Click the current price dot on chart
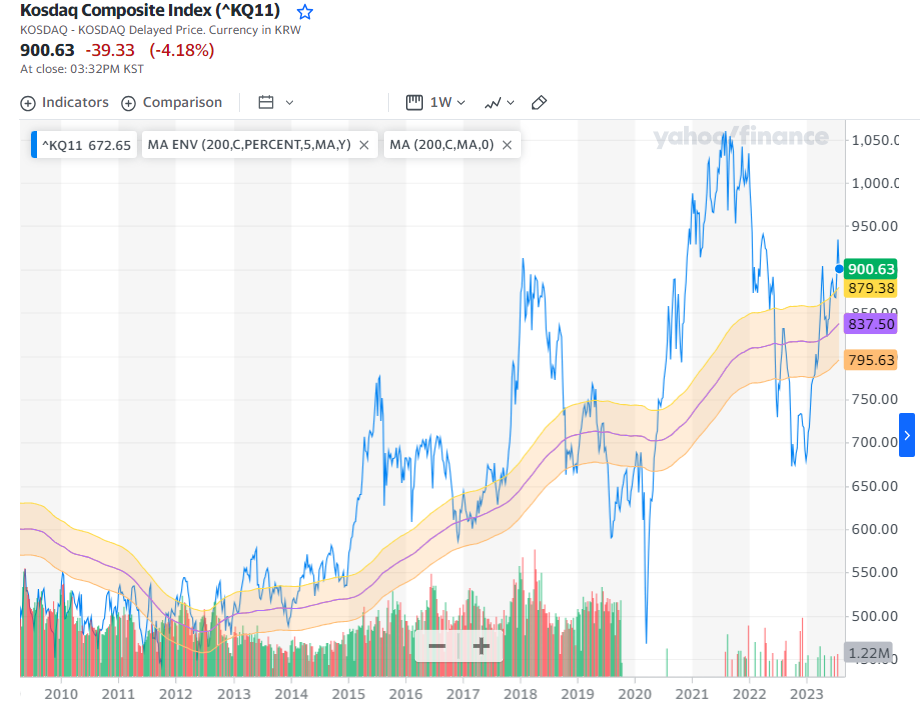Screen dimensions: 920x708 click(x=839, y=269)
